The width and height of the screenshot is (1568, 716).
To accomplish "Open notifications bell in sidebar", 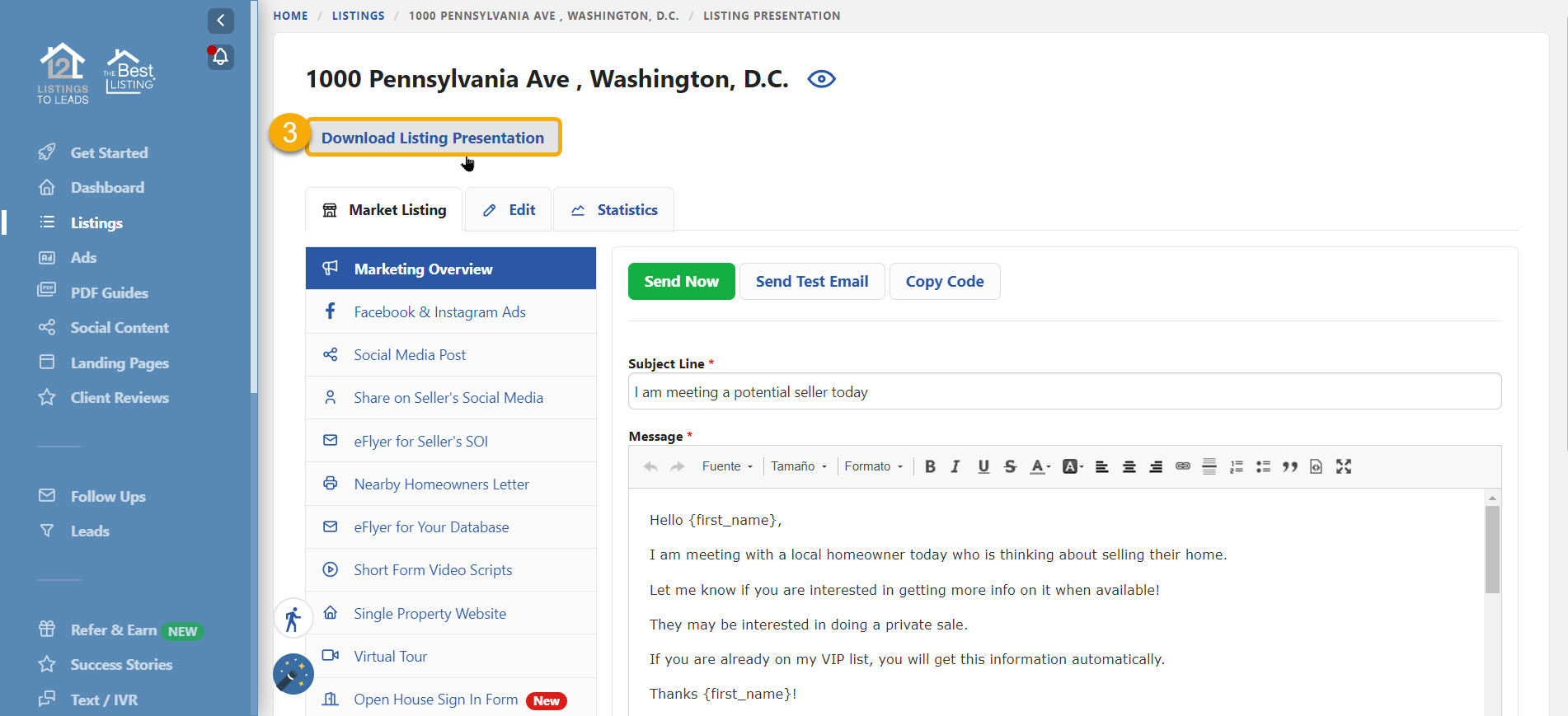I will click(x=220, y=57).
